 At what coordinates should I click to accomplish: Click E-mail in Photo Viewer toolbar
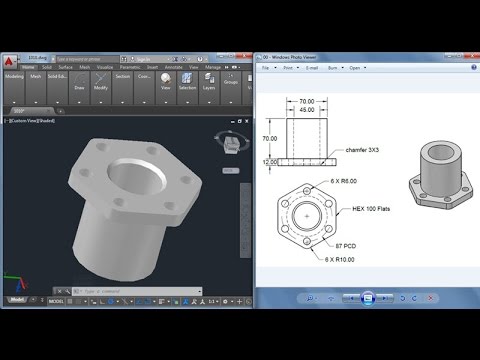click(312, 68)
